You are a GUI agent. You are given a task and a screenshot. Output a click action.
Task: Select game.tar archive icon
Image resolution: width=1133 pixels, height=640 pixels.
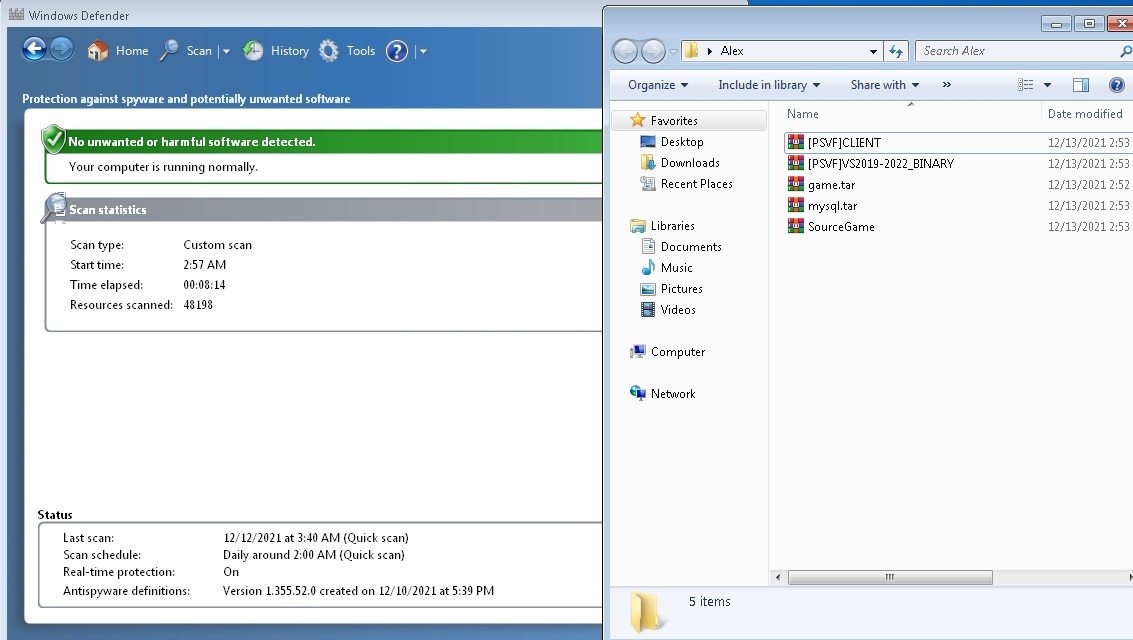coord(796,183)
